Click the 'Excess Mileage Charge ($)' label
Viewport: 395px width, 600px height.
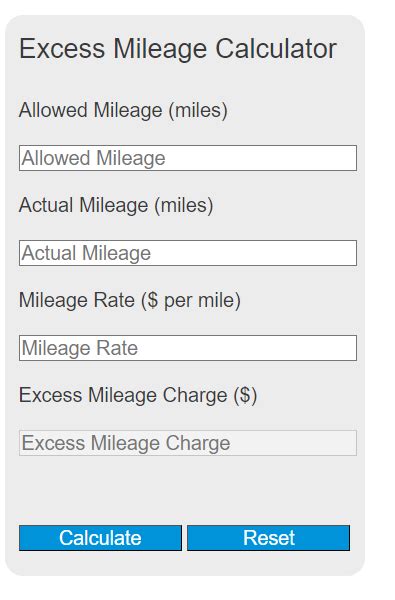click(138, 395)
